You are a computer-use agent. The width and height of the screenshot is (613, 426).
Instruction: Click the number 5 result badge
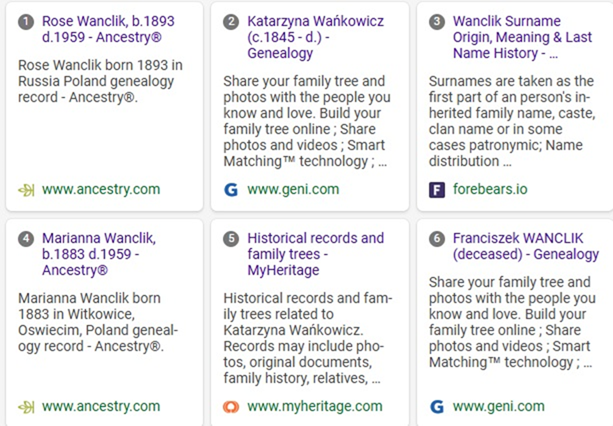[x=231, y=238]
